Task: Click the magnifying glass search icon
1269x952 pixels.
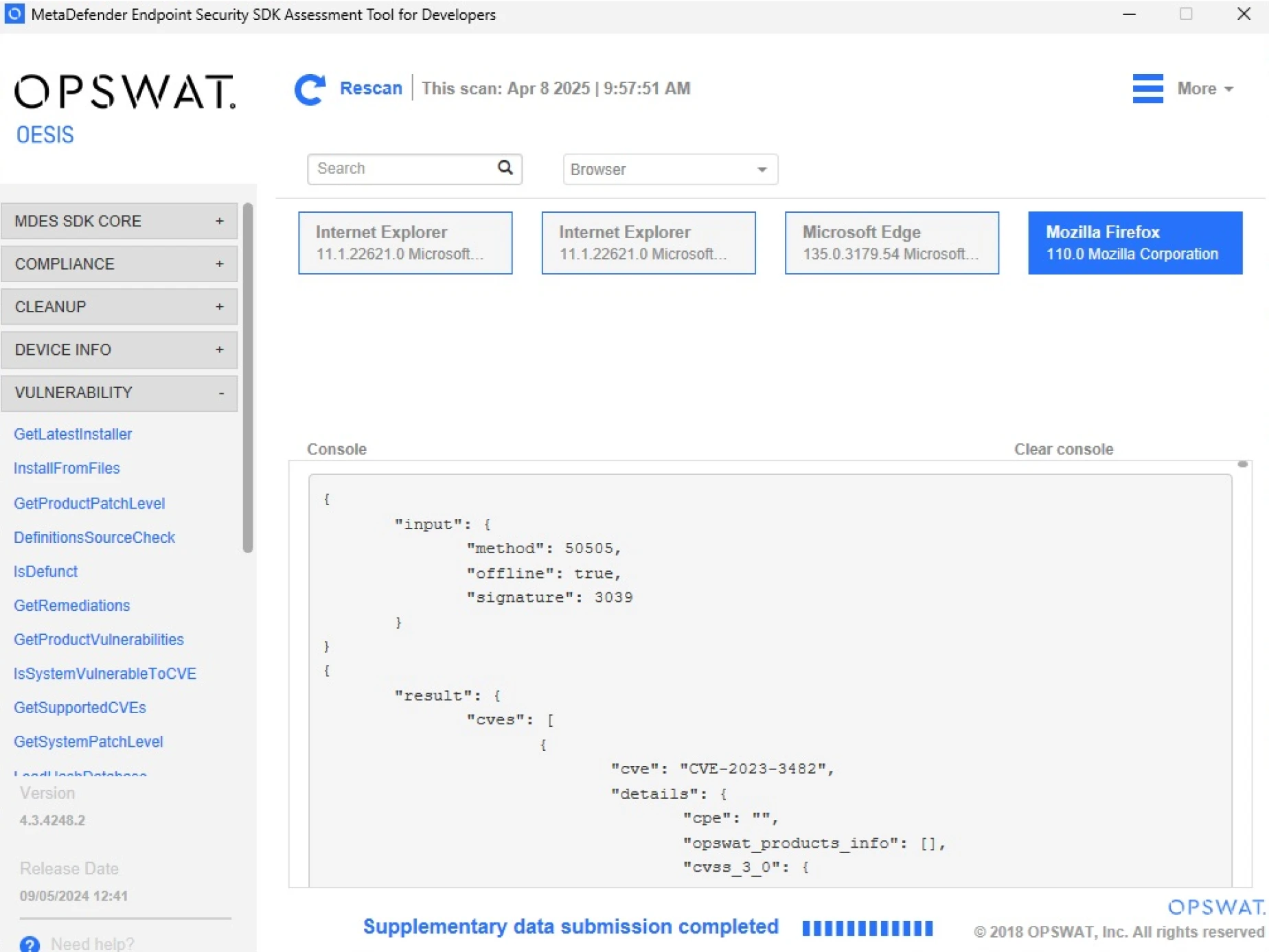Action: 505,168
